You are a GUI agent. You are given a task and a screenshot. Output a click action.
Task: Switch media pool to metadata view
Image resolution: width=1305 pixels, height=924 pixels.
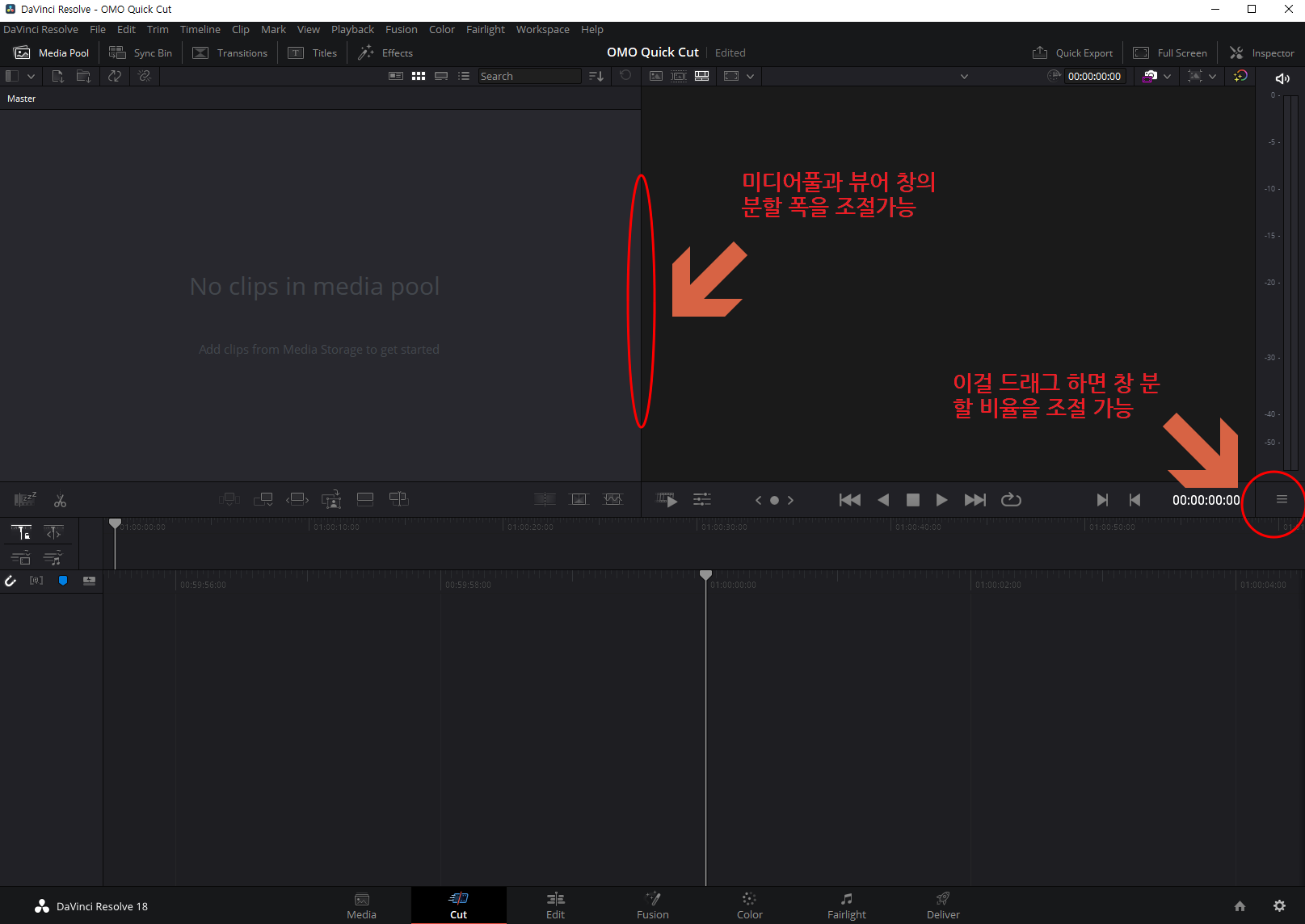pyautogui.click(x=396, y=76)
